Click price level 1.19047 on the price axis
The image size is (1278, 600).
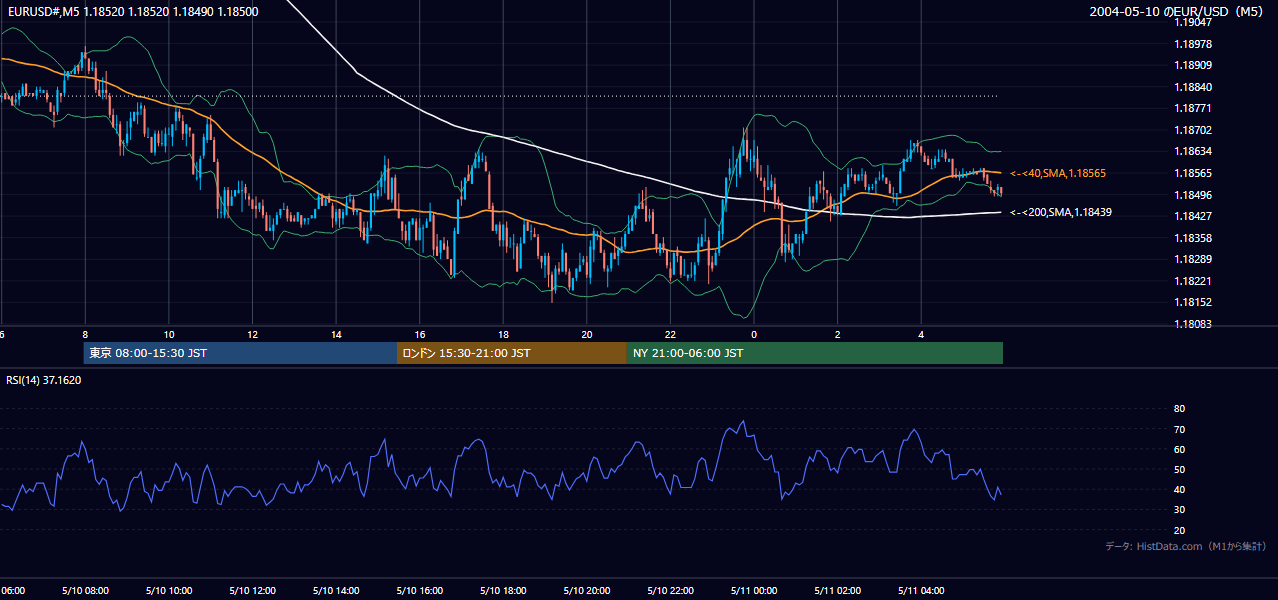[1192, 22]
